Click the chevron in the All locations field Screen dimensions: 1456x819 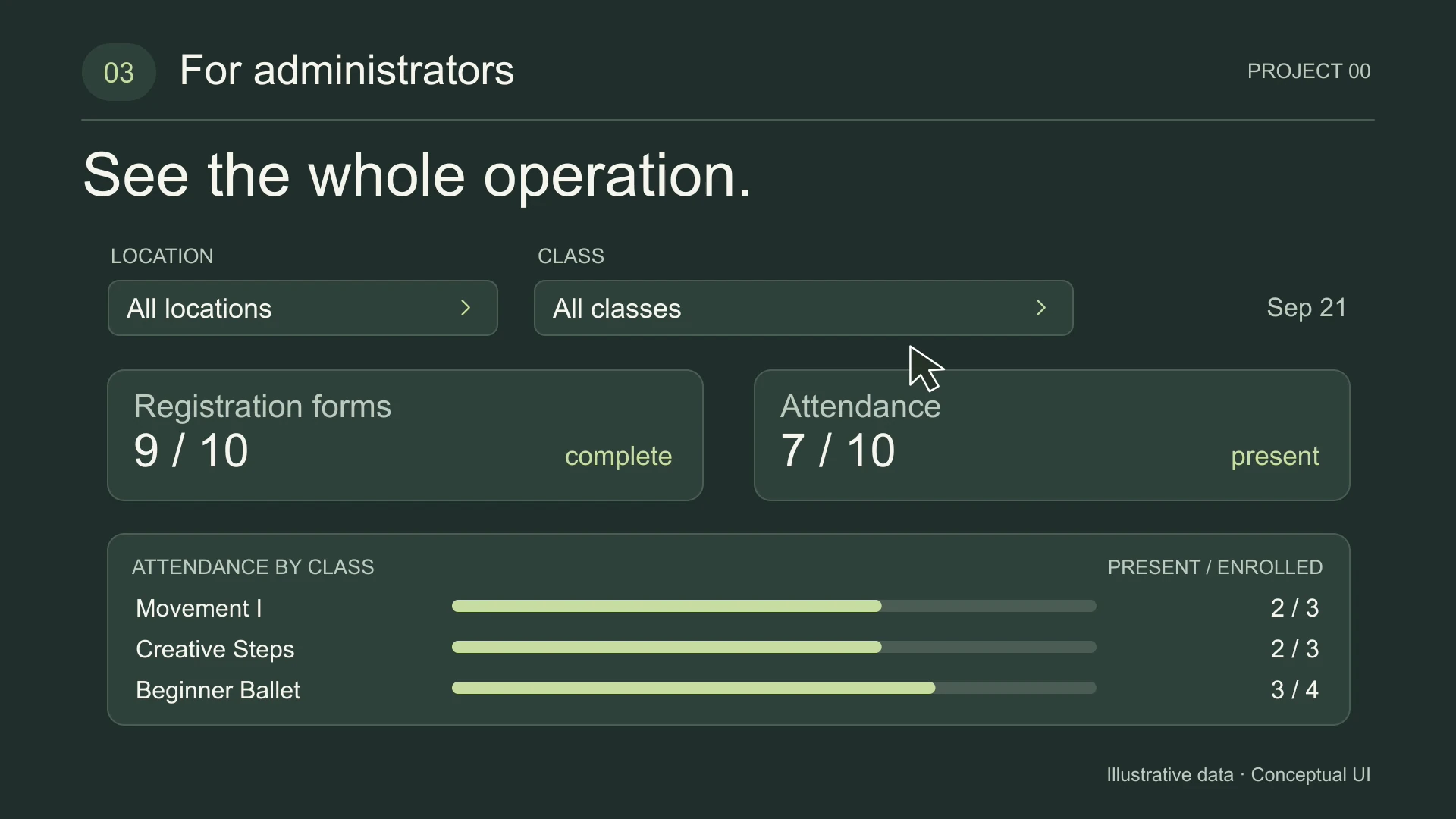466,308
